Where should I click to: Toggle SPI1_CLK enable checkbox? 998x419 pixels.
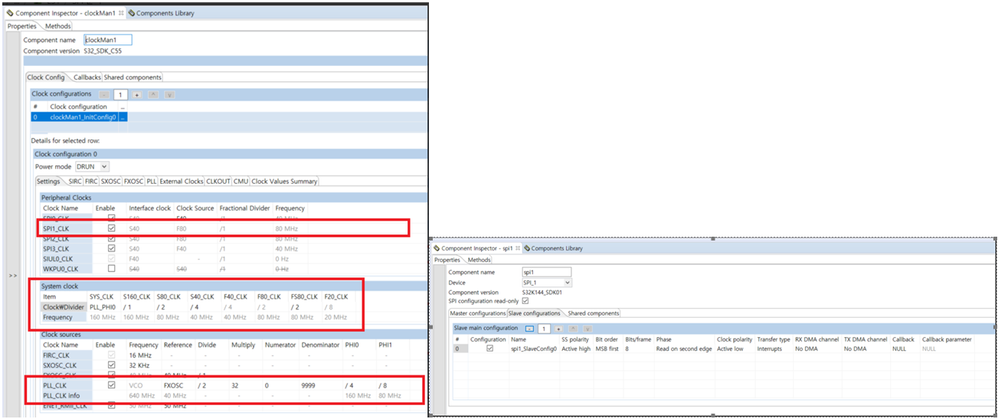pos(112,228)
